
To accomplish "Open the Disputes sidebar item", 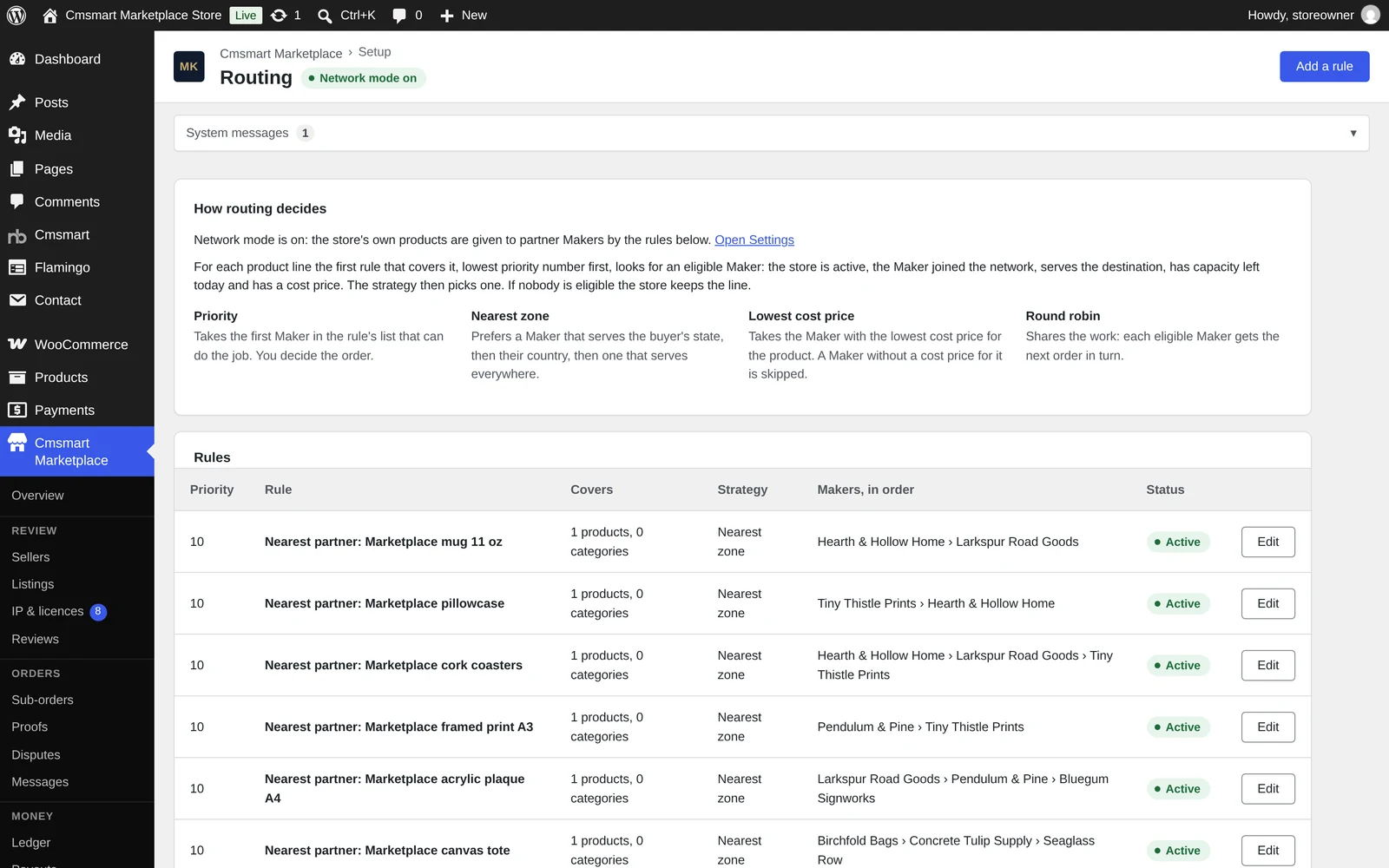I will click(36, 755).
